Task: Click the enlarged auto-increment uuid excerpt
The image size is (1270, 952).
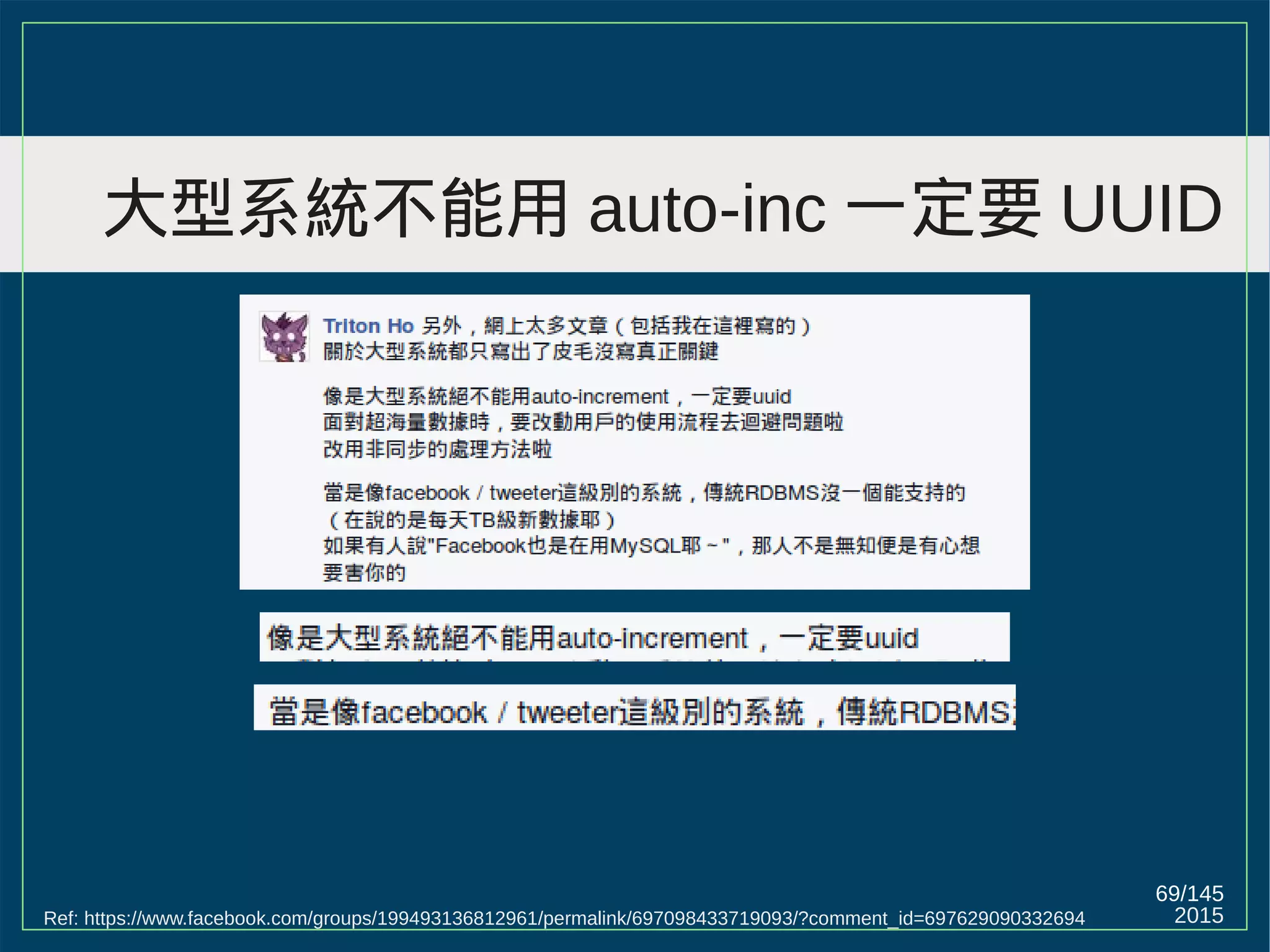Action: (x=634, y=637)
